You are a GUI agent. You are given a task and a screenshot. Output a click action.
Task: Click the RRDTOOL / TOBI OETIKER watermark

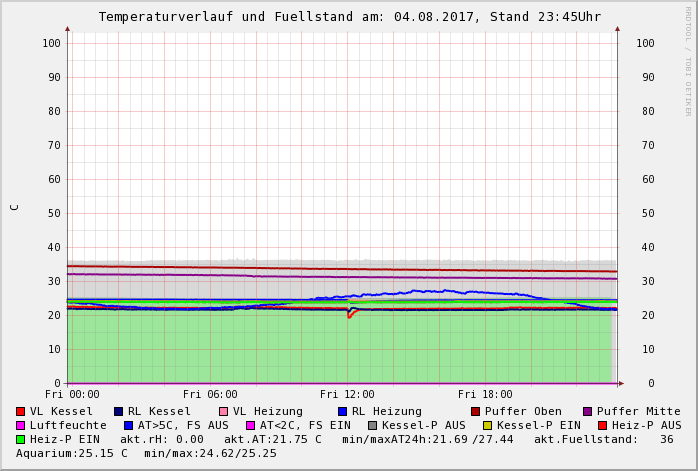(x=688, y=60)
